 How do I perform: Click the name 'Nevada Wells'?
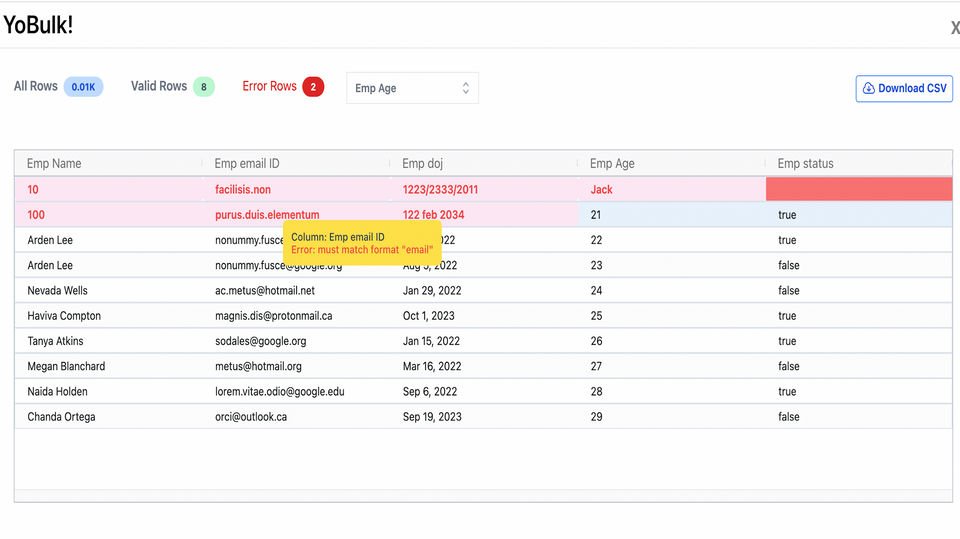tap(57, 290)
